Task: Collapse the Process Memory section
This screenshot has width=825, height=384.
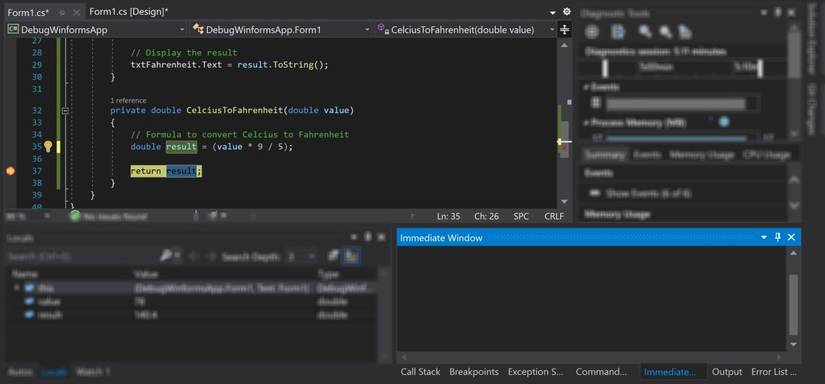Action: pos(587,123)
